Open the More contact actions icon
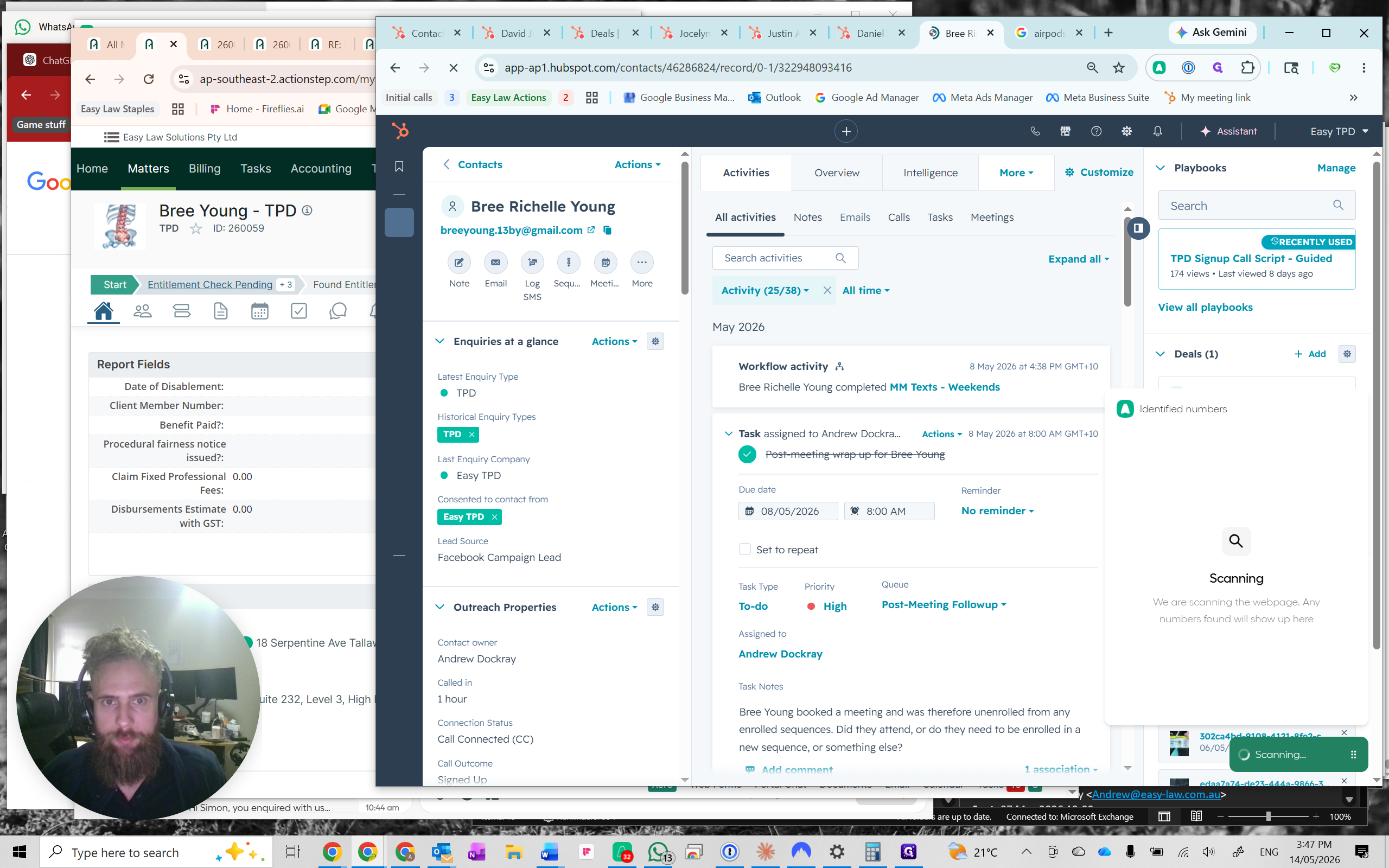1389x868 pixels. click(x=642, y=263)
